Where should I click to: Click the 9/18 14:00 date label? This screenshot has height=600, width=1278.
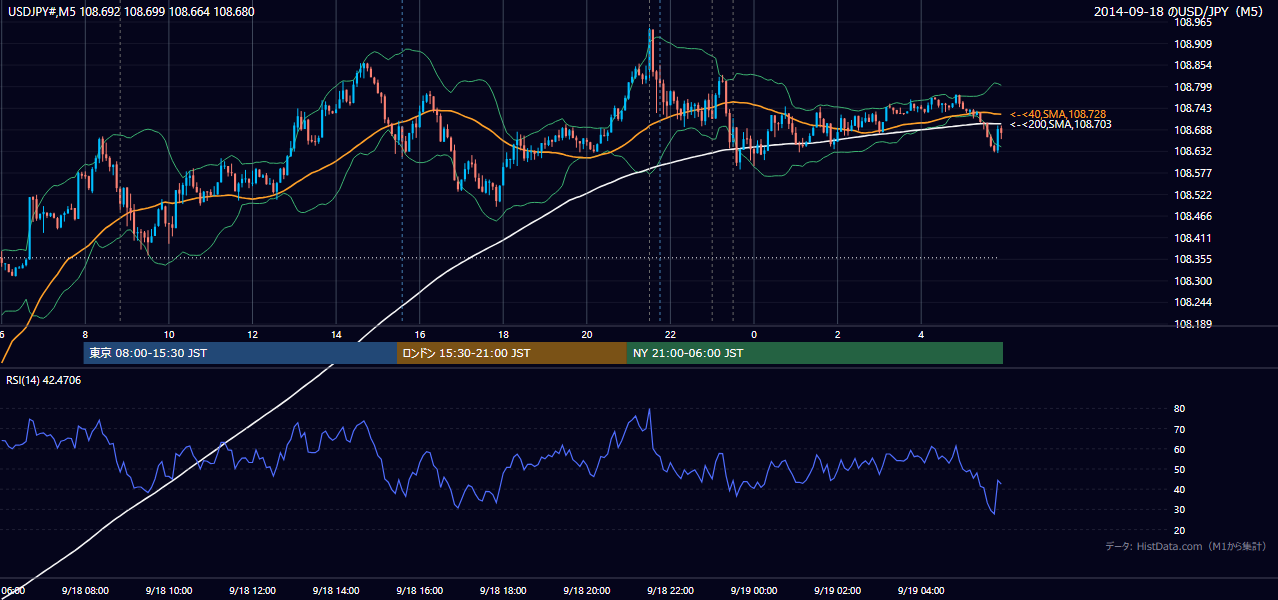pos(335,590)
